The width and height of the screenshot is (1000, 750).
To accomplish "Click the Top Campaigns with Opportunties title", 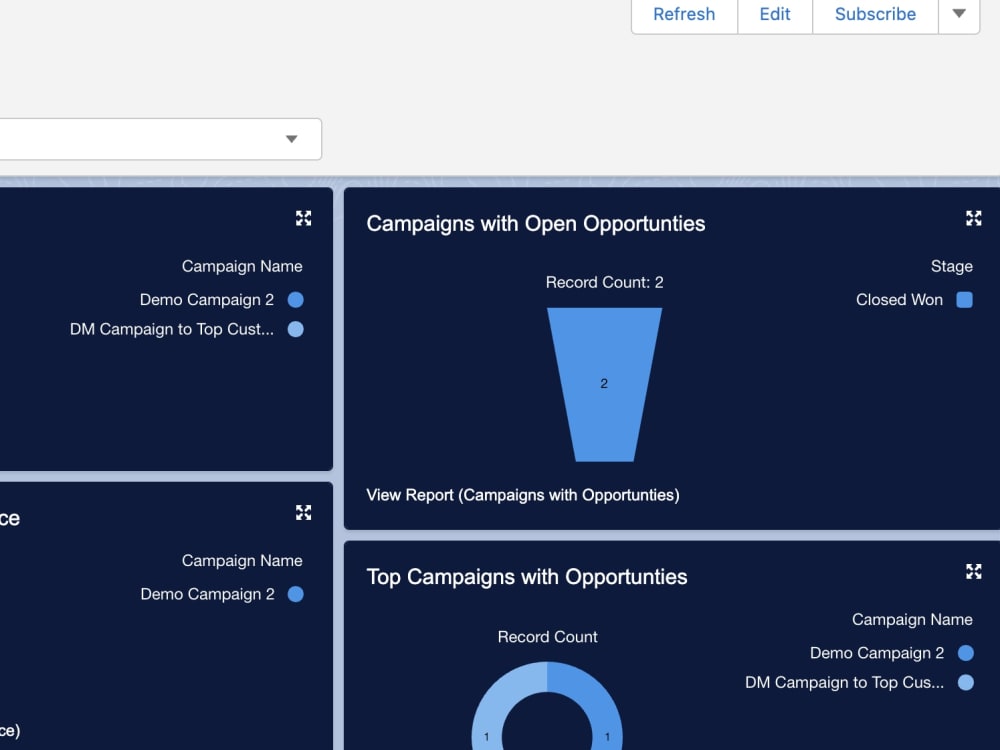I will tap(527, 577).
